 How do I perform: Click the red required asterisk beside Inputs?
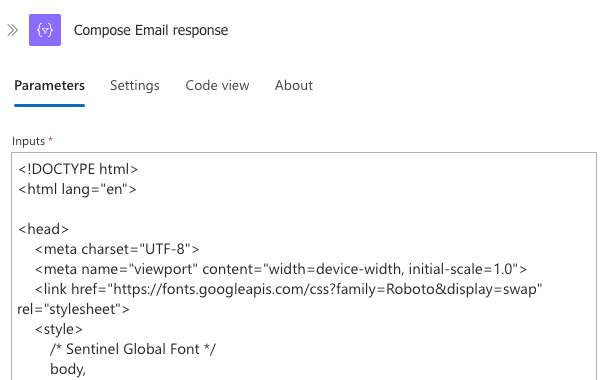coord(50,140)
